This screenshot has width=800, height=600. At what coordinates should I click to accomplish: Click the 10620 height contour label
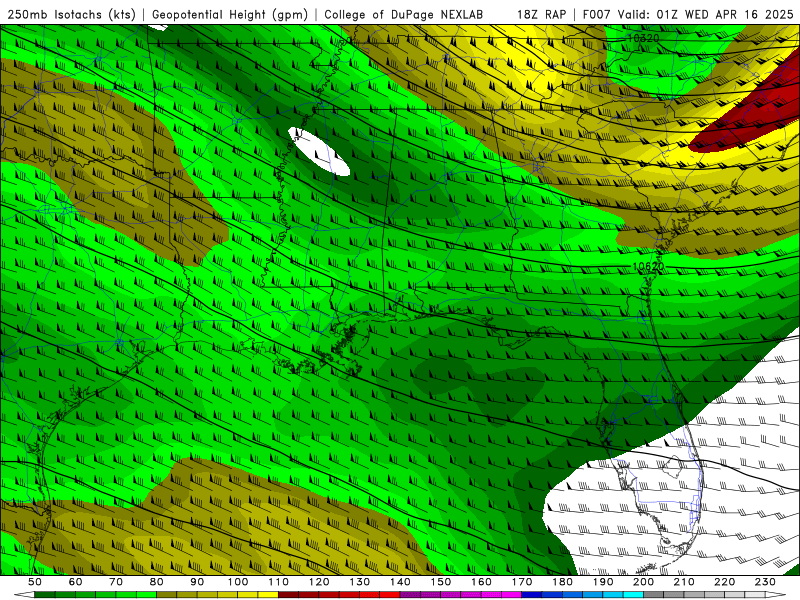coord(648,266)
